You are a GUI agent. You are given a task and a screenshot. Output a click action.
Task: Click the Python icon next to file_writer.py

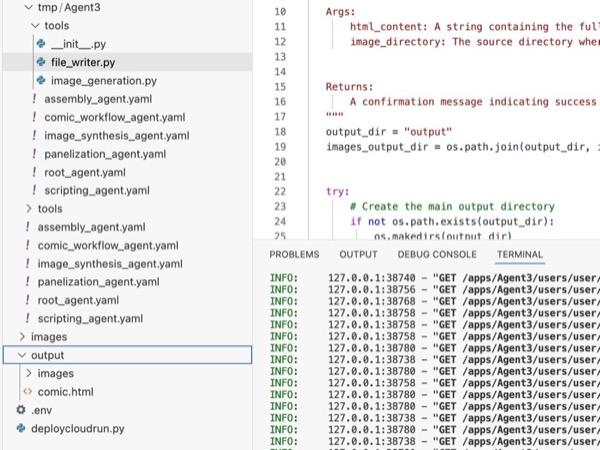tap(40, 63)
